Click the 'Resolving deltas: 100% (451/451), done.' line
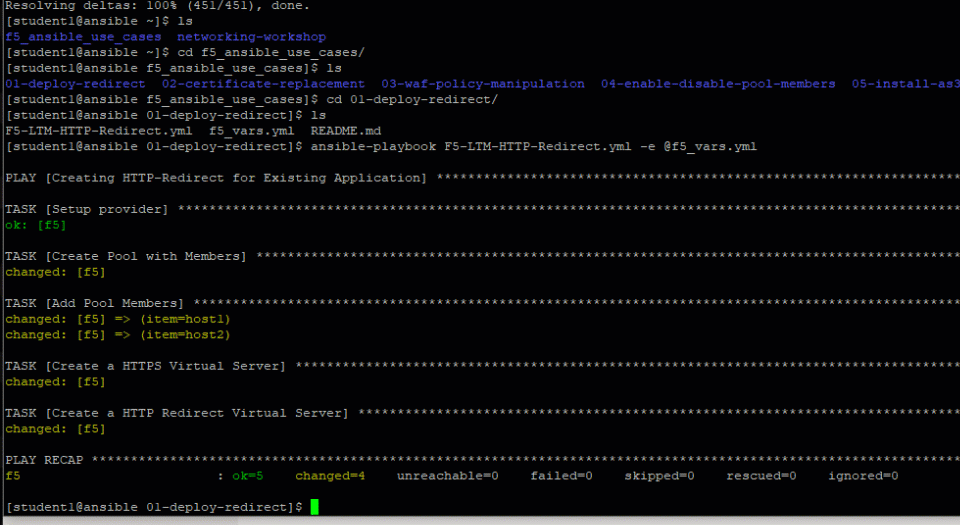Screen dimensions: 960x525 click(157, 6)
